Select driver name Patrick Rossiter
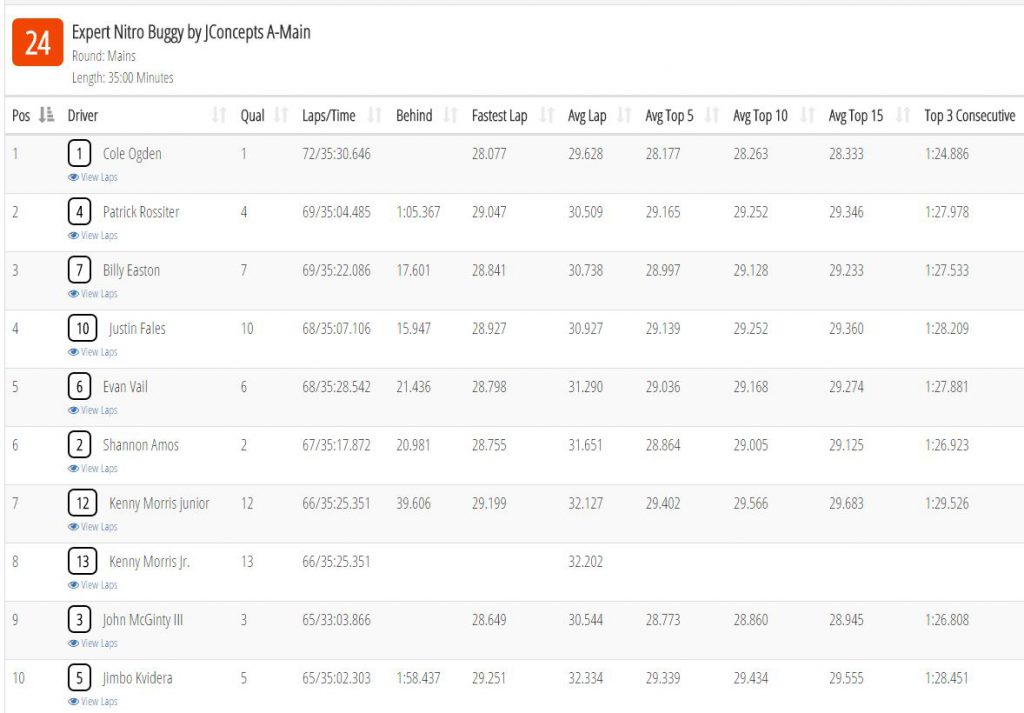The height and width of the screenshot is (713, 1024). 141,212
